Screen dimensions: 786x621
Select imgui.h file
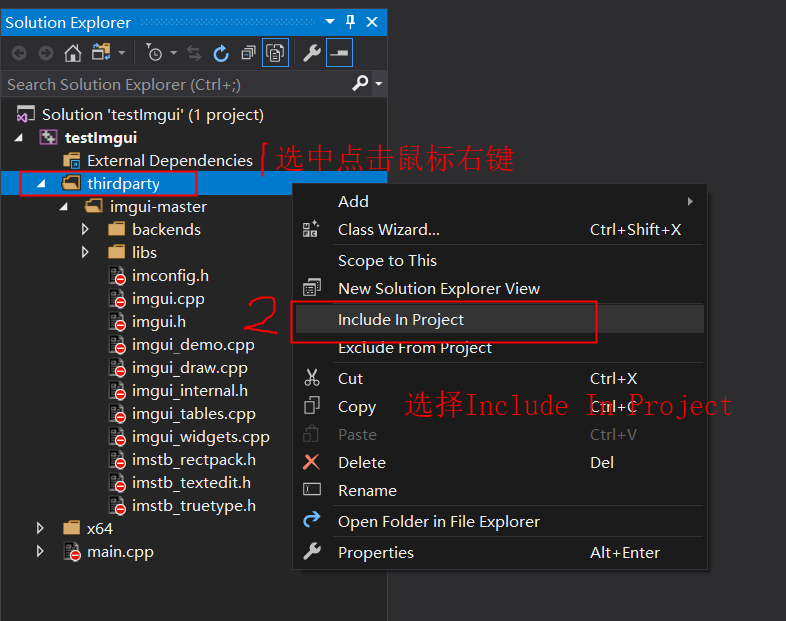pyautogui.click(x=158, y=322)
